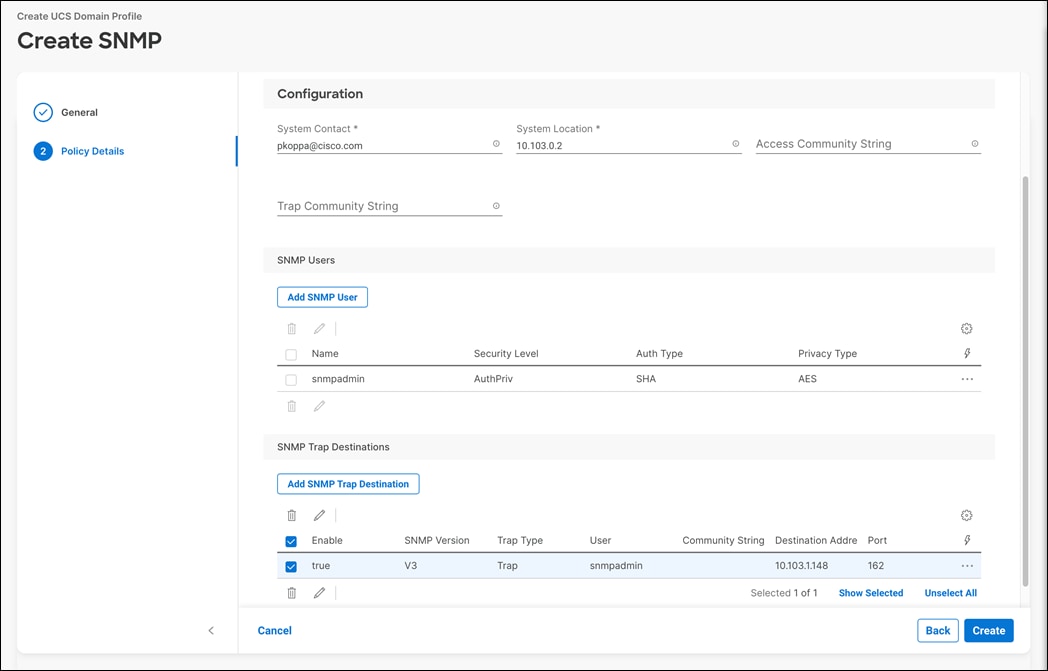Check the checkbox for the snmpadmin user row
The image size is (1048, 671).
click(x=291, y=380)
